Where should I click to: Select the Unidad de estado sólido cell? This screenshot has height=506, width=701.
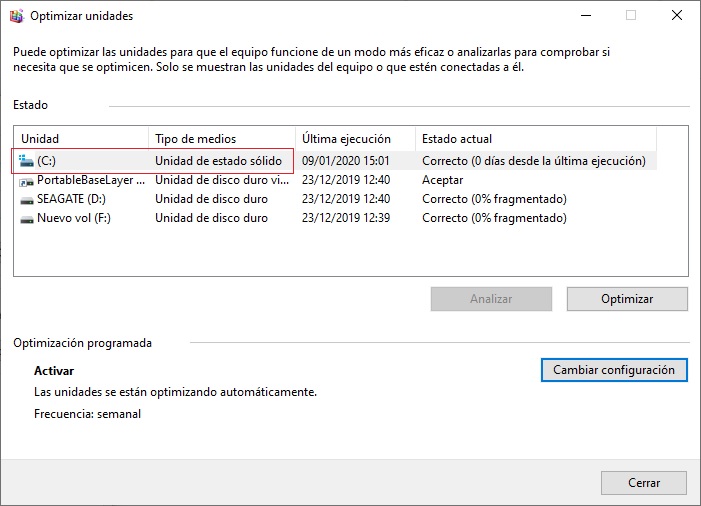click(x=218, y=161)
